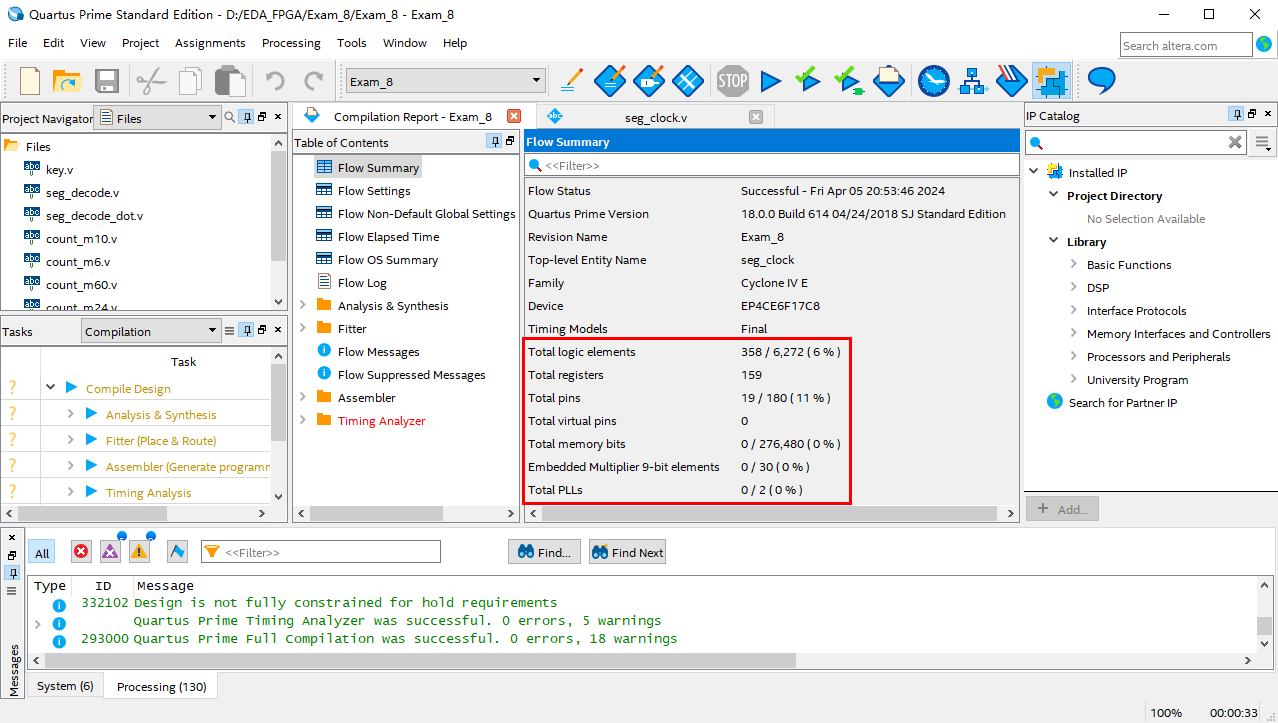Click the Flow Summary horizontal scrollbar
Image resolution: width=1278 pixels, height=723 pixels.
point(770,513)
